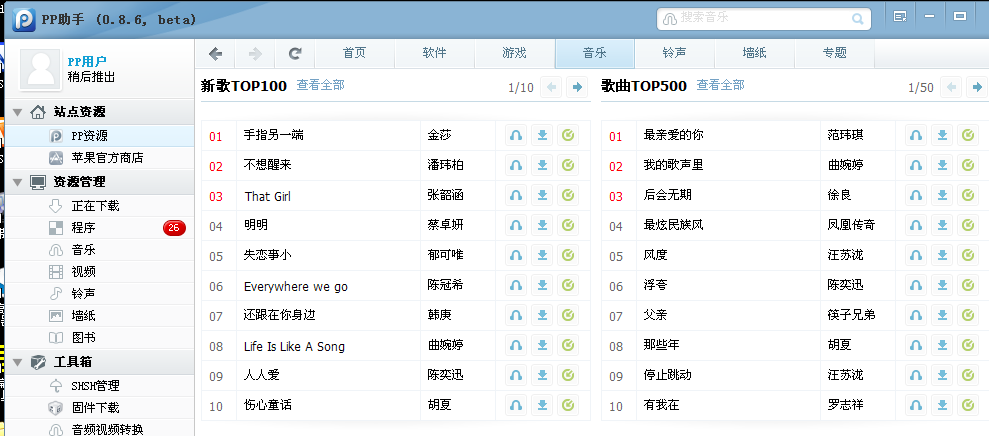Open the 游戏 tab
This screenshot has height=436, width=989.
pos(514,54)
